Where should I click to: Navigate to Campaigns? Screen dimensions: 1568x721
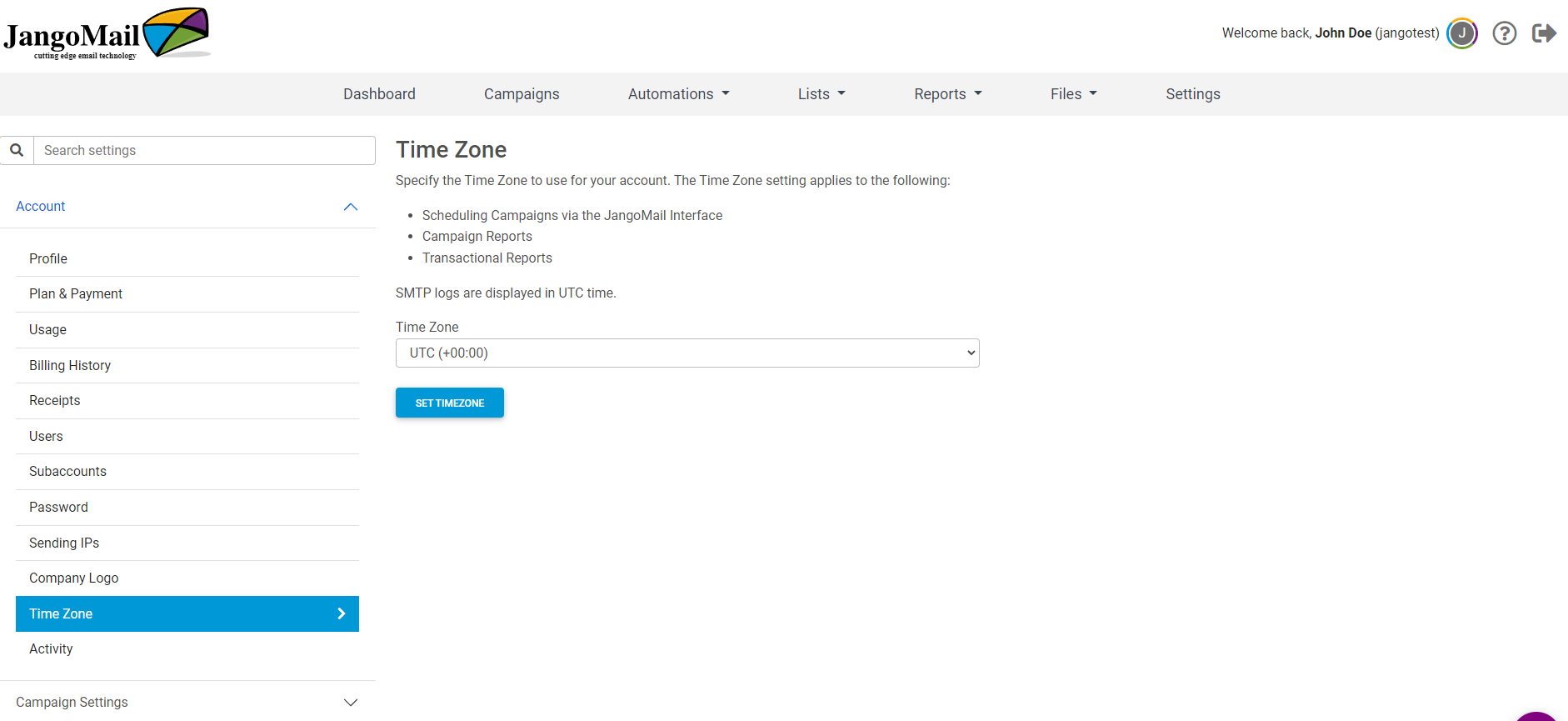coord(522,94)
